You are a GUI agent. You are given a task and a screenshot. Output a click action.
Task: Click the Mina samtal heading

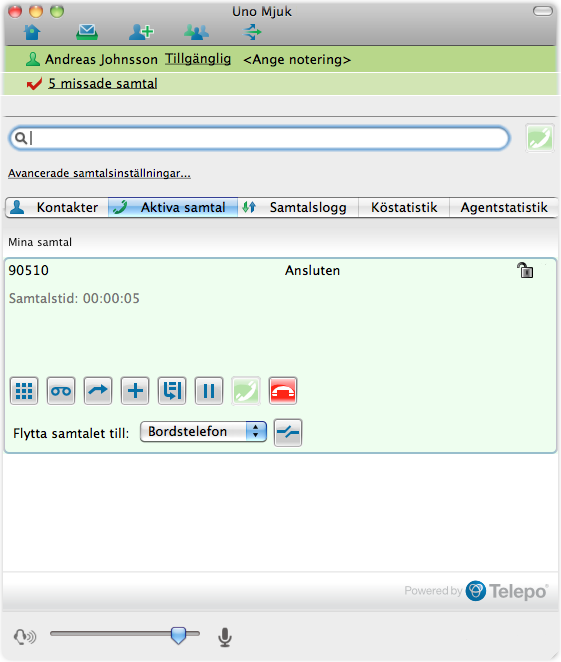[40, 242]
